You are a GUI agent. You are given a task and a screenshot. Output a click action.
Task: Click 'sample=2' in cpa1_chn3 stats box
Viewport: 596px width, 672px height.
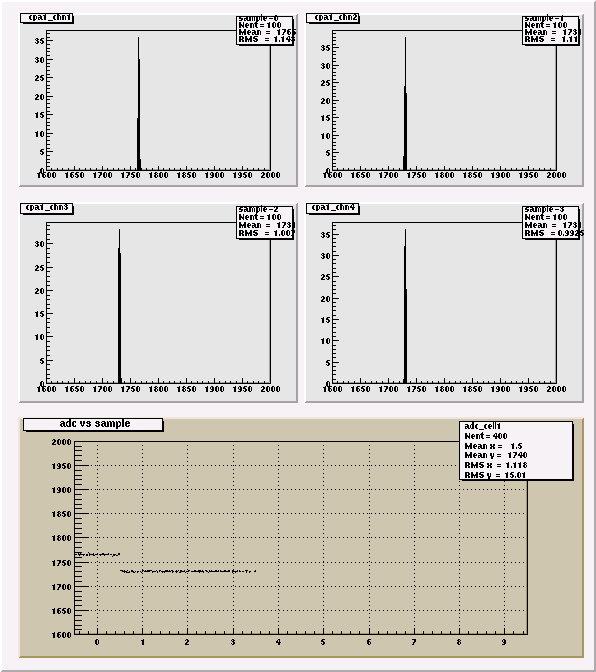(259, 209)
